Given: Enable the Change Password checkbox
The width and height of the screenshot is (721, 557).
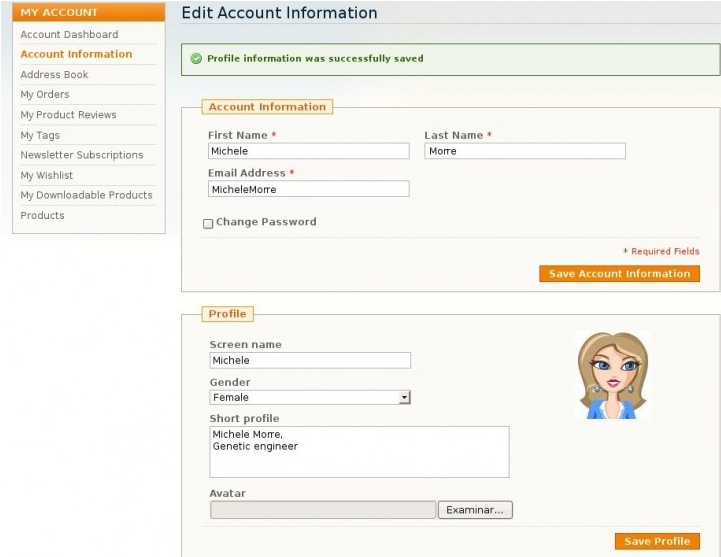Looking at the screenshot, I should point(208,223).
